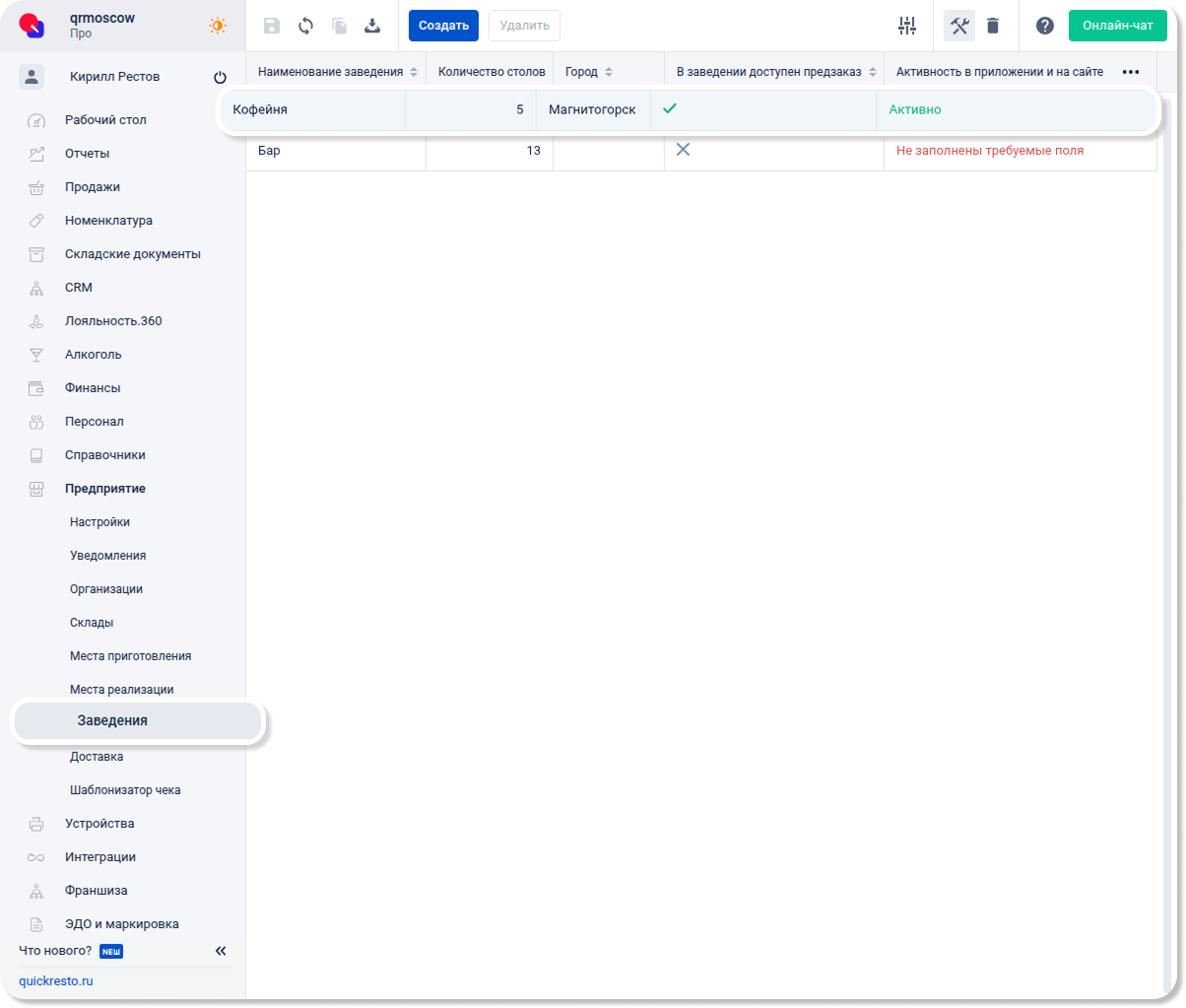Click the download export icon
The height and width of the screenshot is (1008, 1186).
(x=372, y=26)
